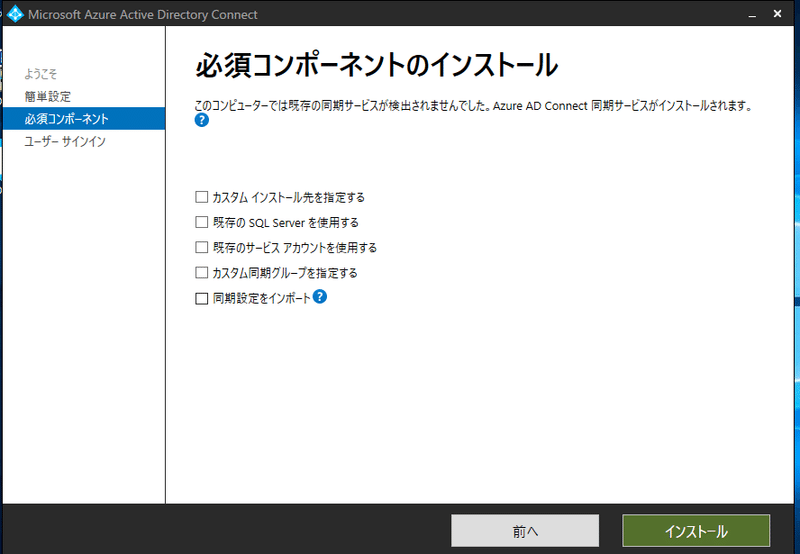Screen dimensions: 800x554
Task: Open ユーザー サインイン step in sidebar
Action: pyautogui.click(x=65, y=141)
